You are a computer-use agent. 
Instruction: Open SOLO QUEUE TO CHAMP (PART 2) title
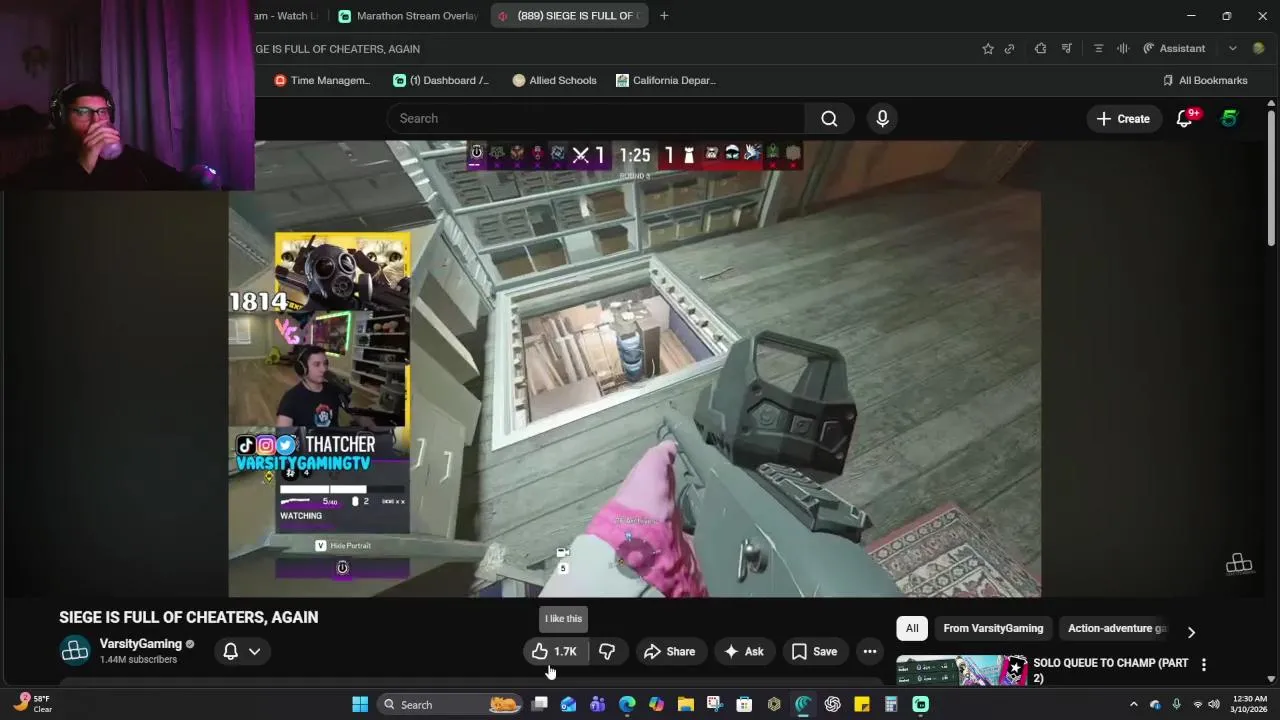coord(1111,670)
